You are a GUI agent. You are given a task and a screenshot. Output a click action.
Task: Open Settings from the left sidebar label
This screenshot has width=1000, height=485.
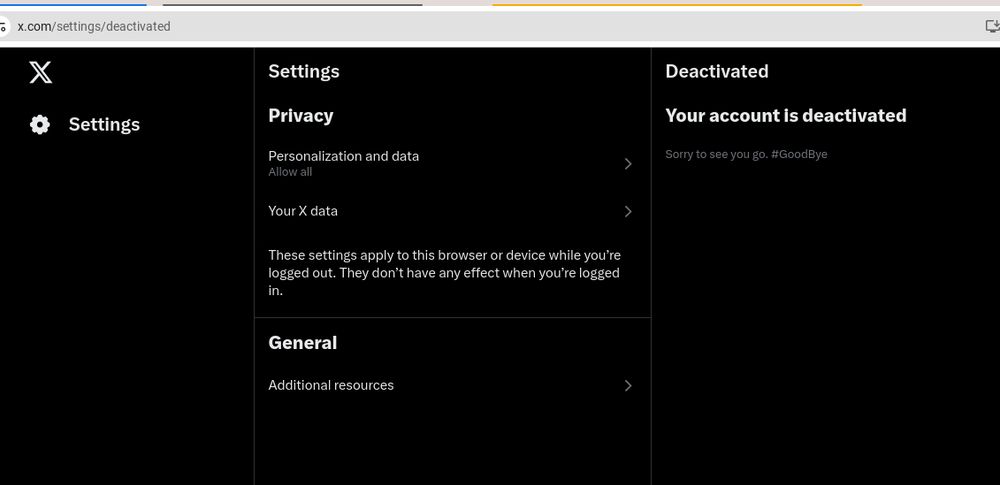104,124
